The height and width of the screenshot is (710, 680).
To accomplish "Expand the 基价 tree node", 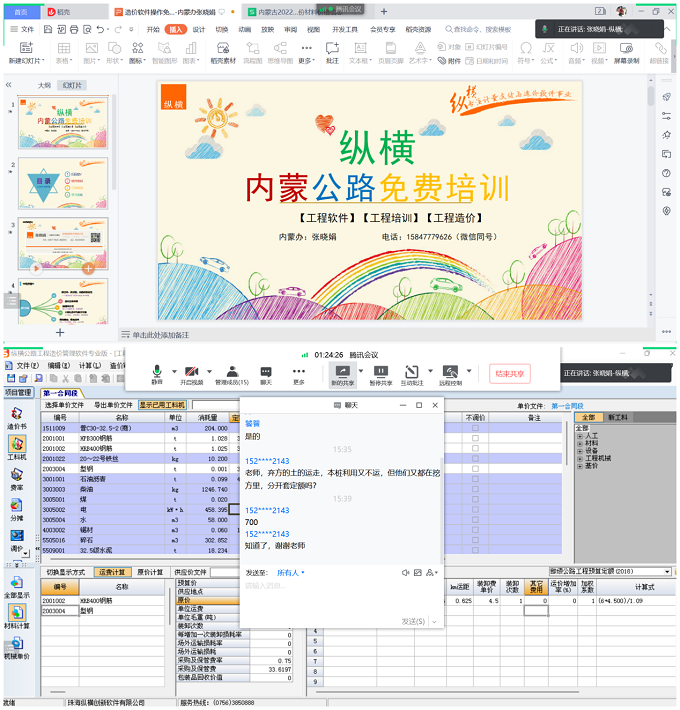I will (580, 465).
